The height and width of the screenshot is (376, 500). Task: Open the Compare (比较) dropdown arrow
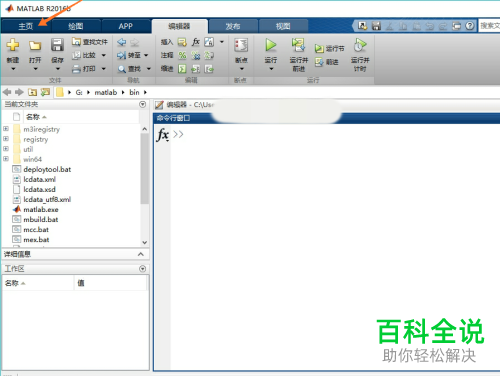coord(104,55)
